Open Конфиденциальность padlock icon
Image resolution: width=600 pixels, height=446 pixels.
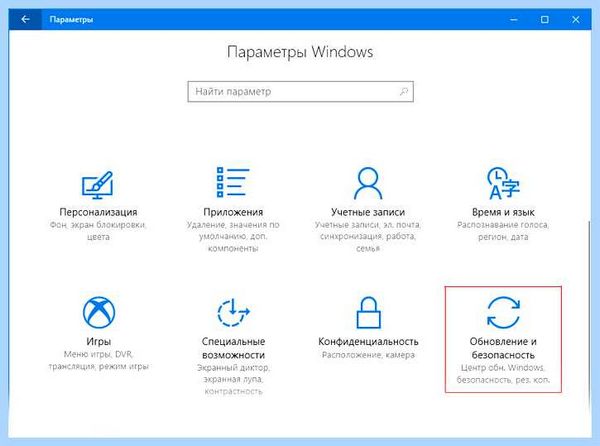[x=368, y=313]
